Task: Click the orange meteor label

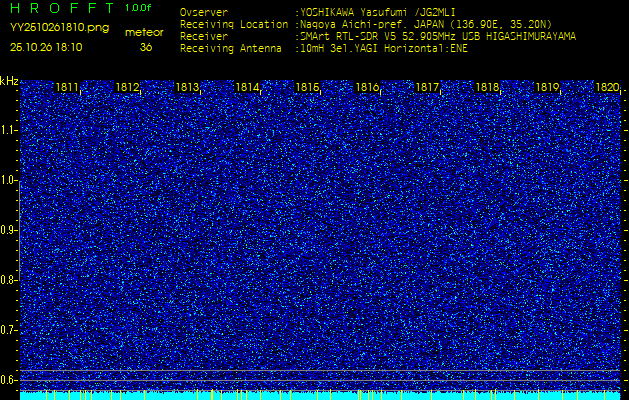Action: 143,32
